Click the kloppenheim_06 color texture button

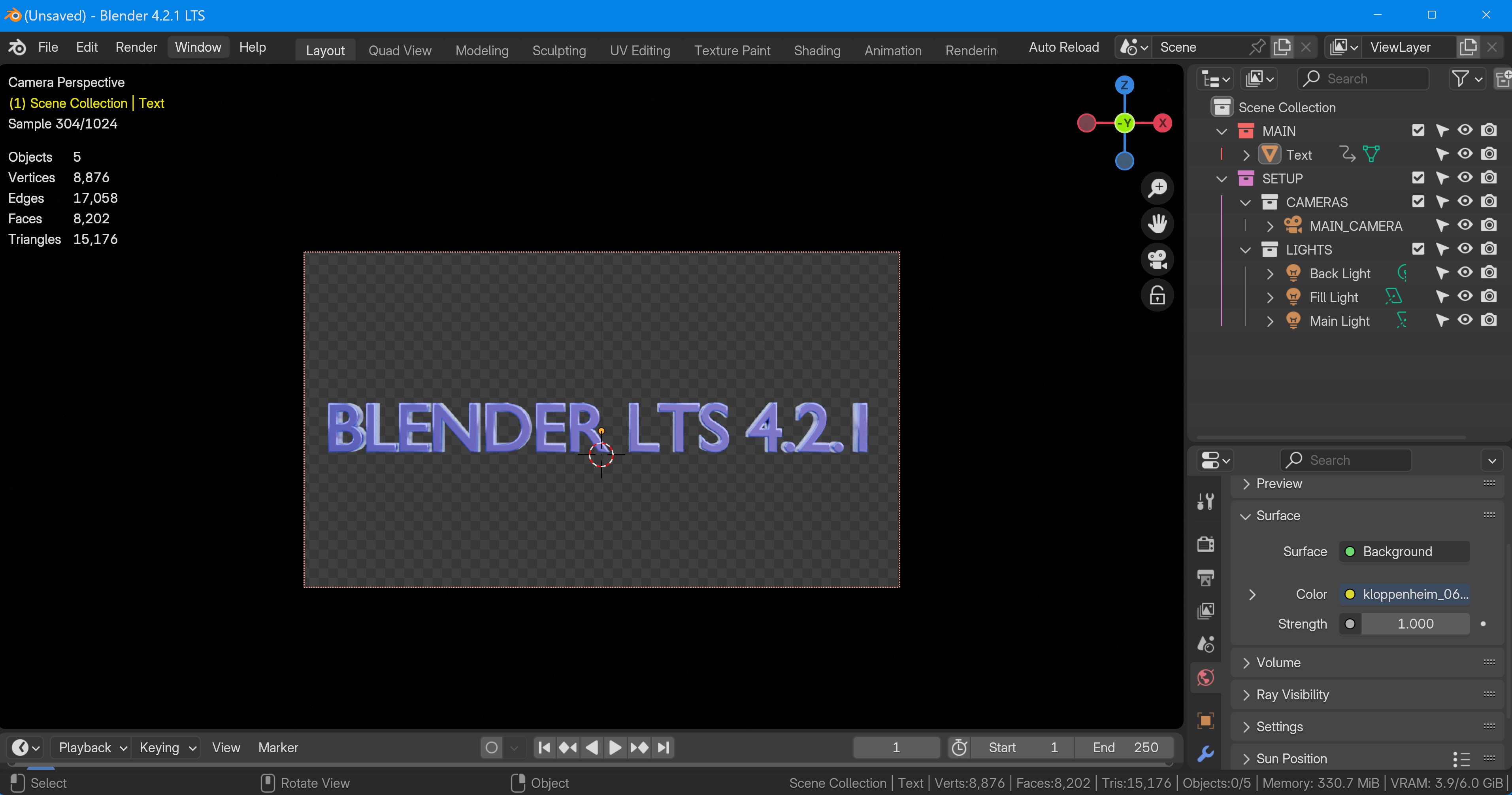(x=1405, y=594)
